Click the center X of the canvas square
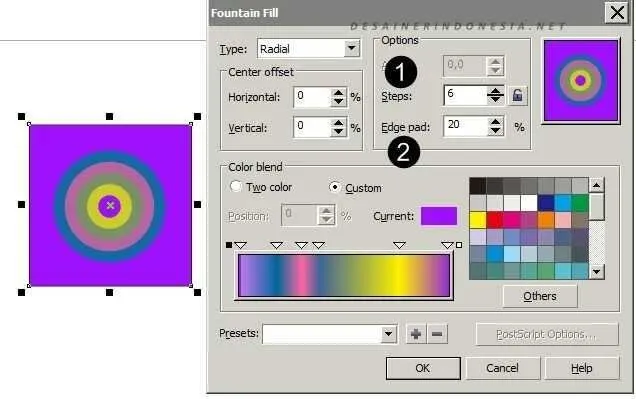Image resolution: width=636 pixels, height=399 pixels. (x=110, y=206)
